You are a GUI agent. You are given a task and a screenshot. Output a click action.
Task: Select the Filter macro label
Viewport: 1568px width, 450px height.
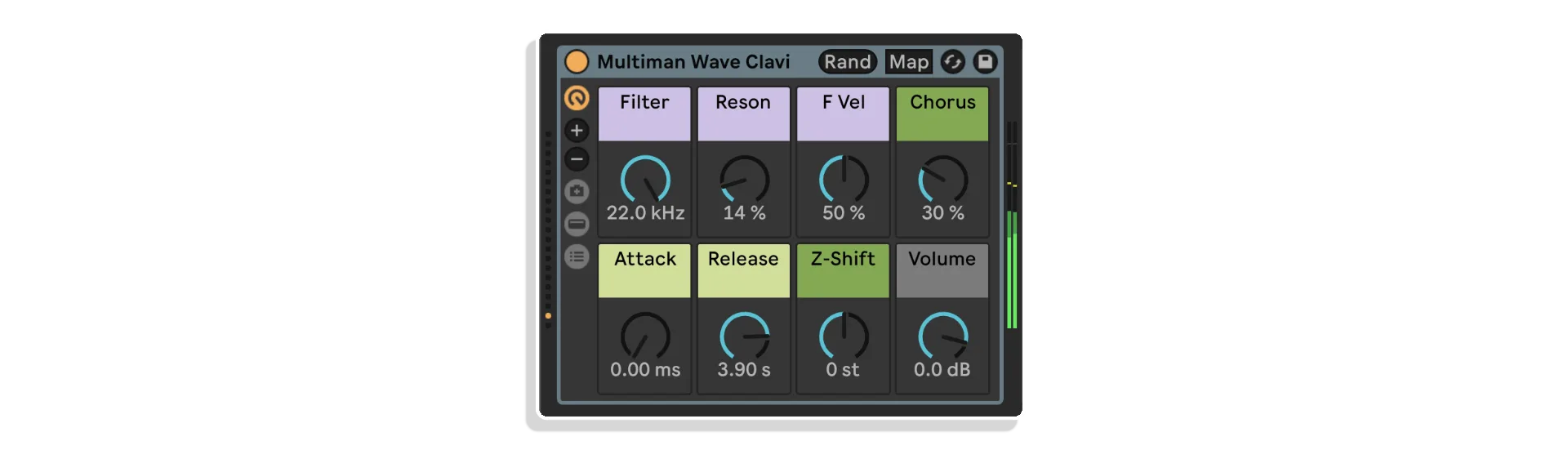[x=644, y=102]
